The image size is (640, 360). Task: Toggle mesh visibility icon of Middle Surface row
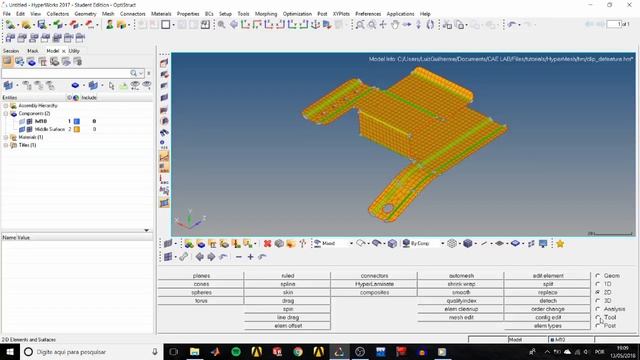[29, 129]
